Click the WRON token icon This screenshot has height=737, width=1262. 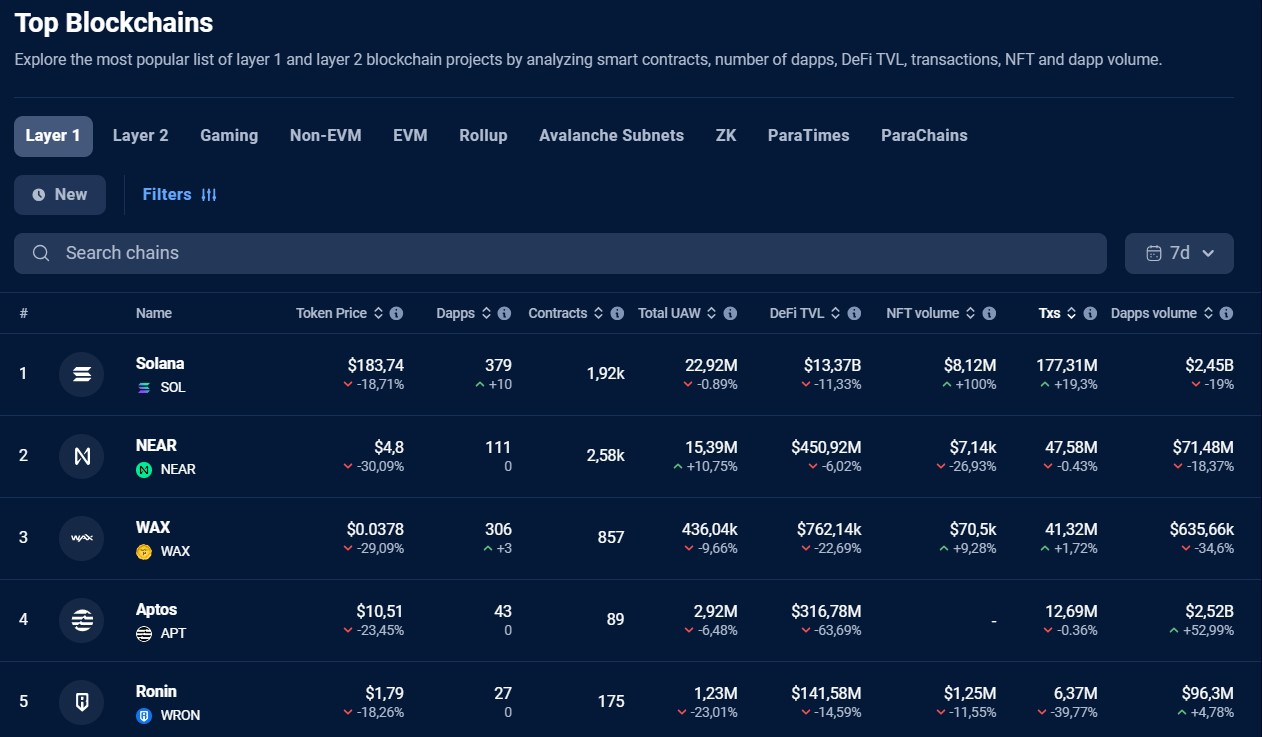click(x=143, y=715)
